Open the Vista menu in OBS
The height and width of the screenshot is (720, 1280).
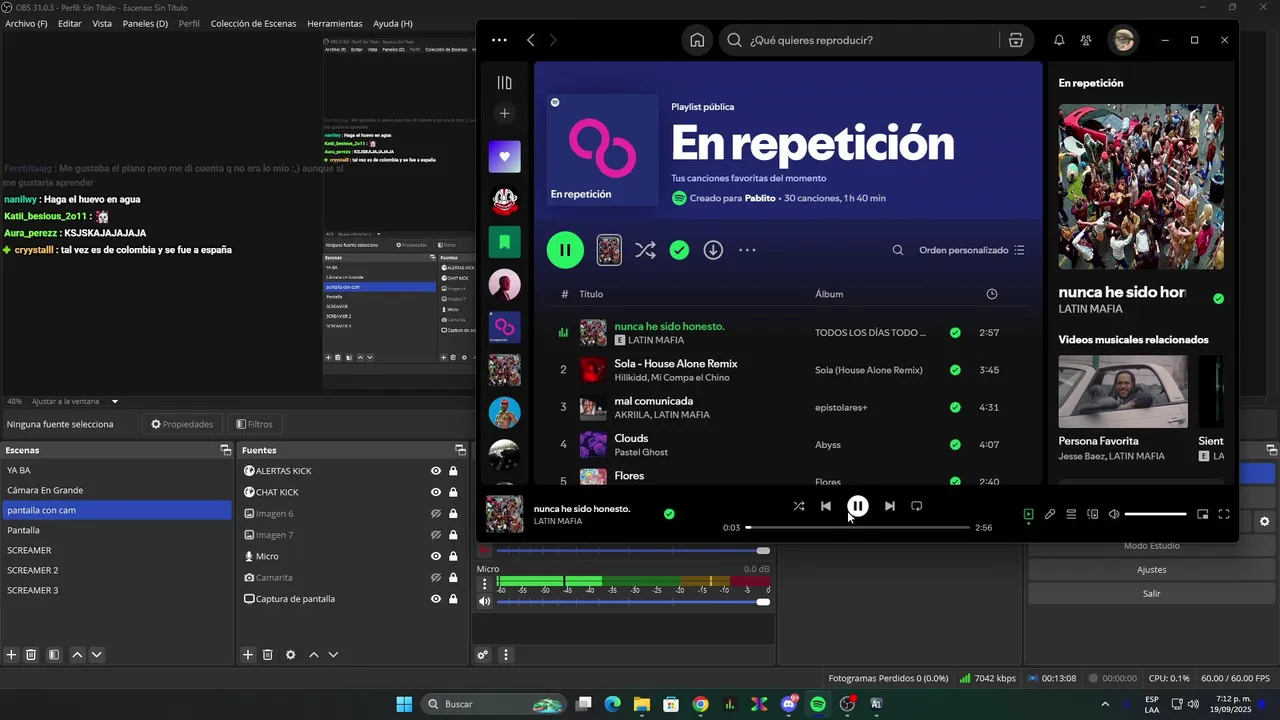(x=102, y=23)
